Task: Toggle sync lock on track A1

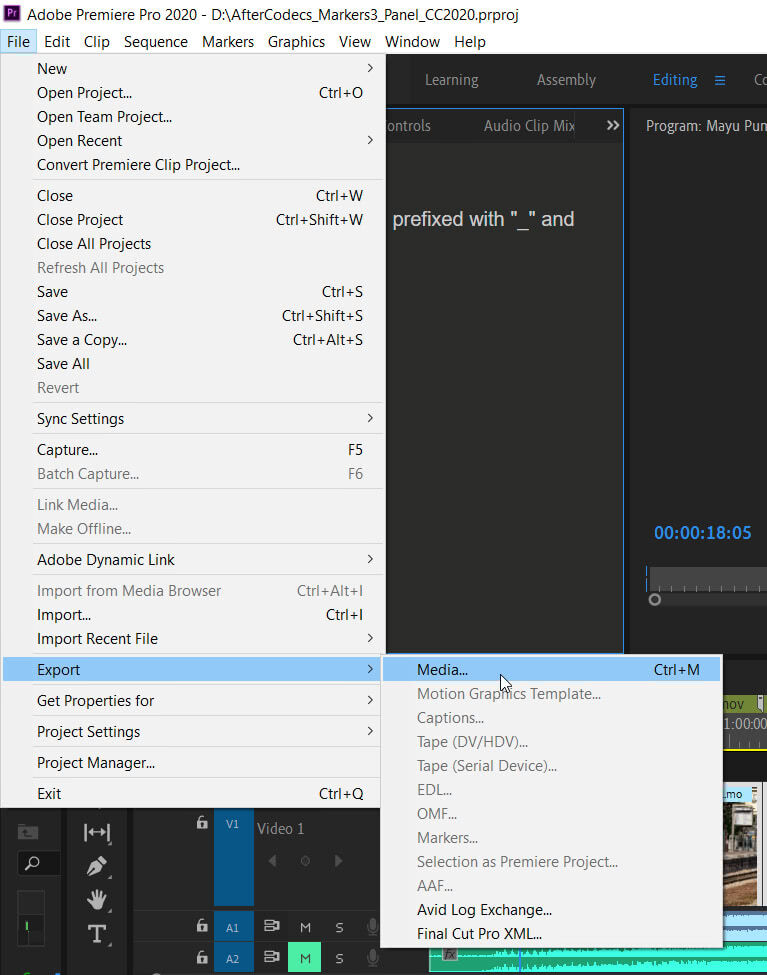Action: pyautogui.click(x=271, y=926)
